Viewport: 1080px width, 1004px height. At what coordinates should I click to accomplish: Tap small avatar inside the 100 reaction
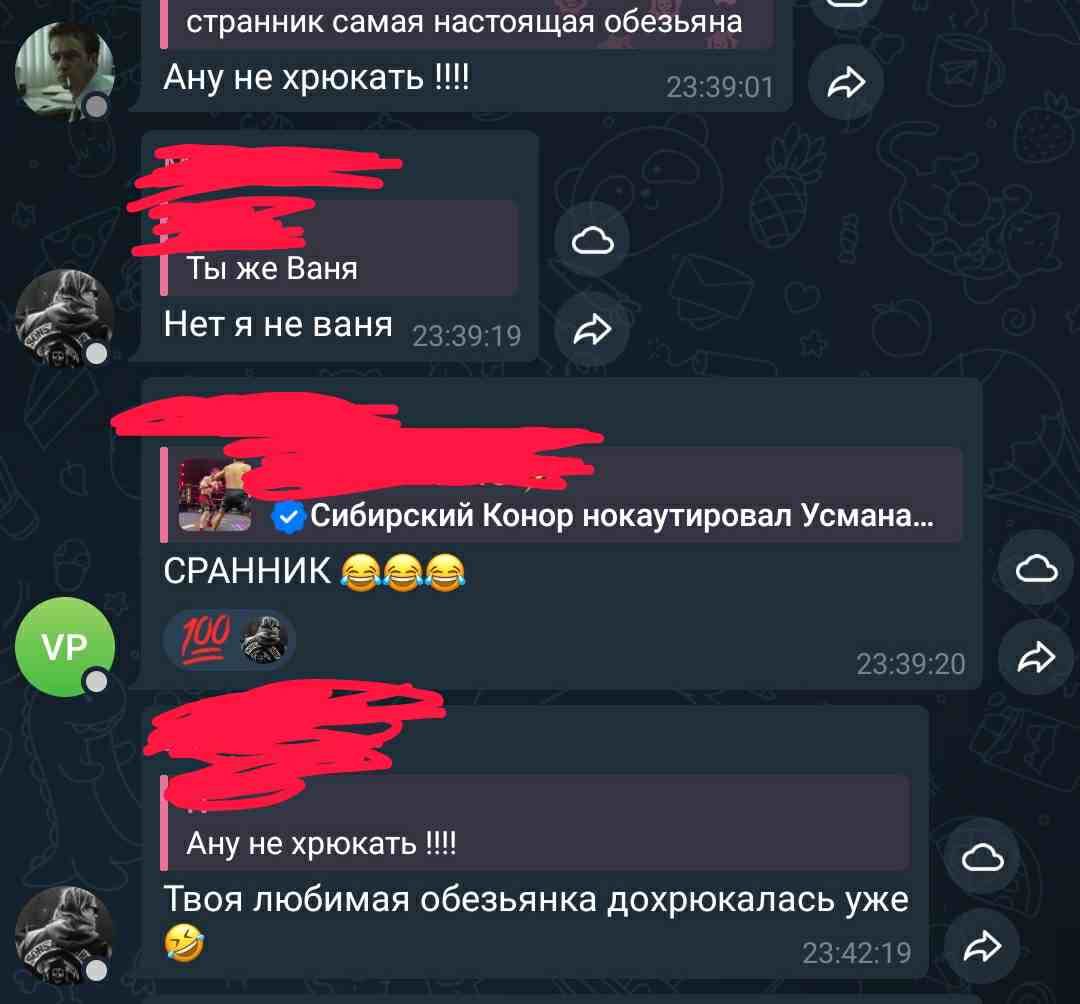(264, 640)
